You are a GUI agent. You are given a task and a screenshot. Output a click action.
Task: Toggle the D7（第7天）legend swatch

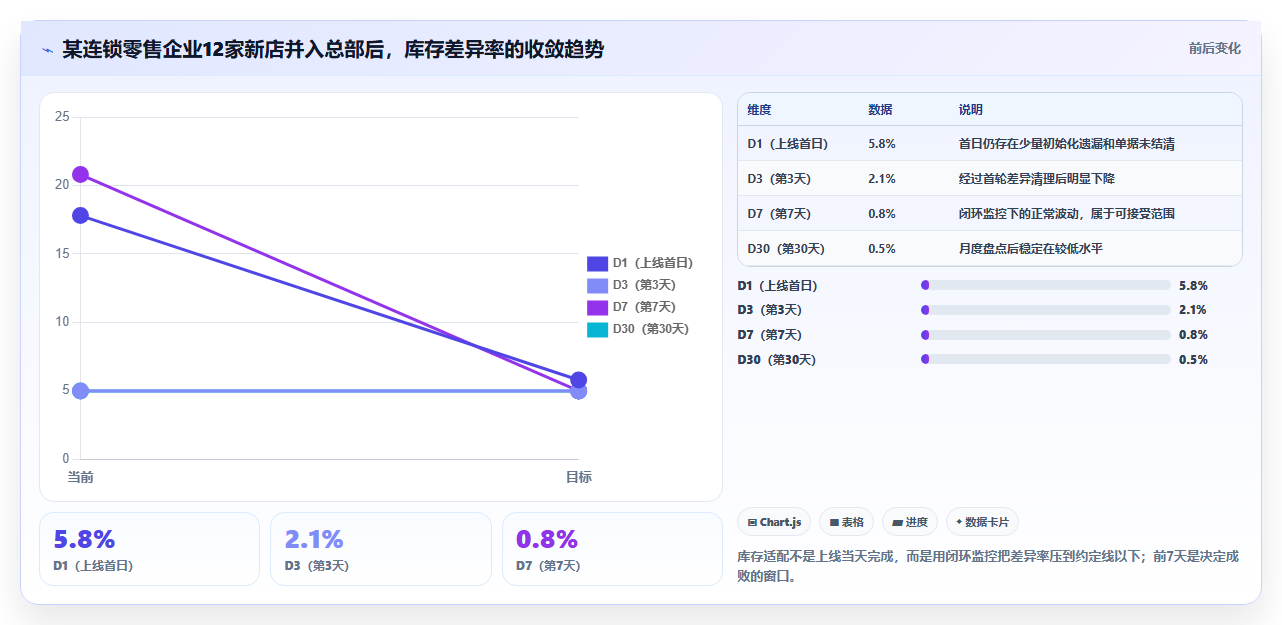click(597, 307)
